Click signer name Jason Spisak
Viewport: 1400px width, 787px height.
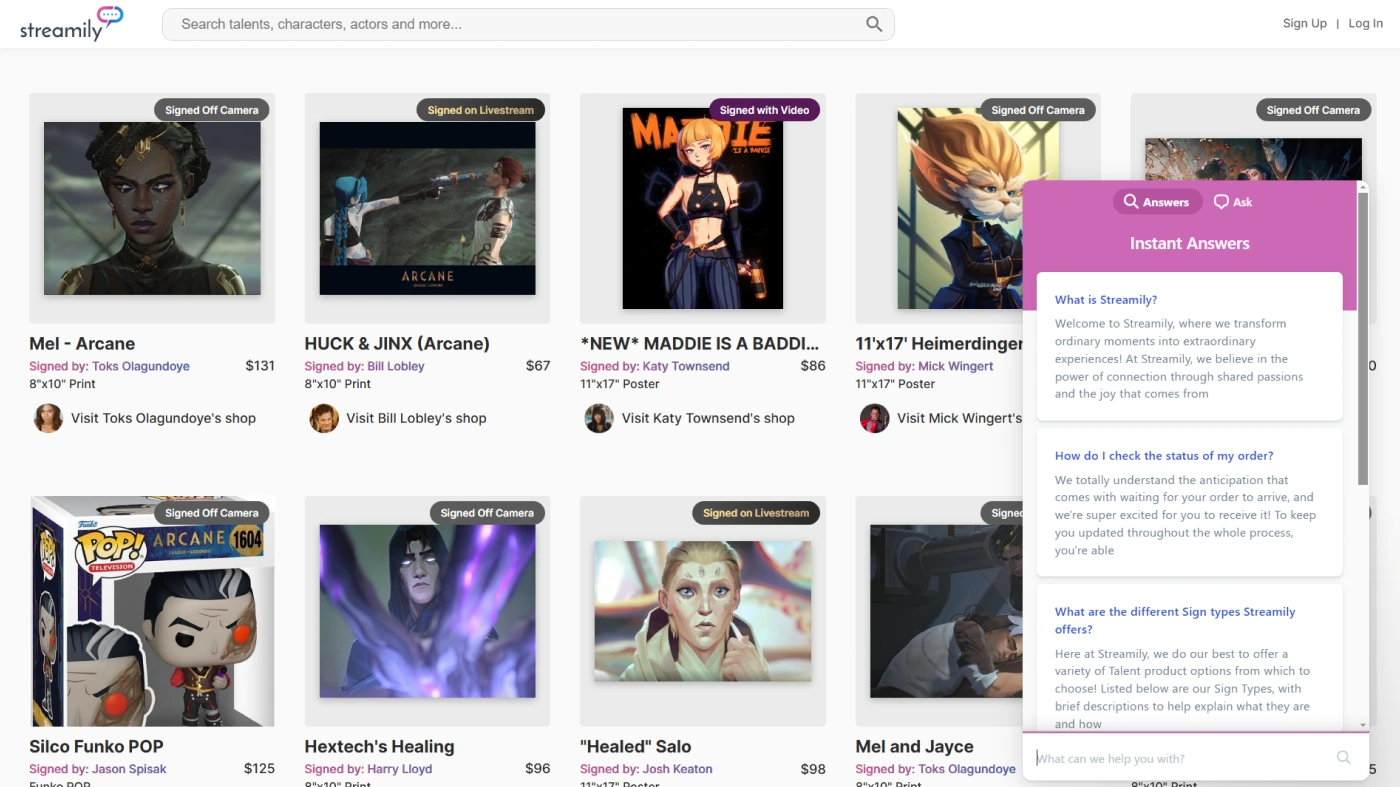tap(129, 769)
